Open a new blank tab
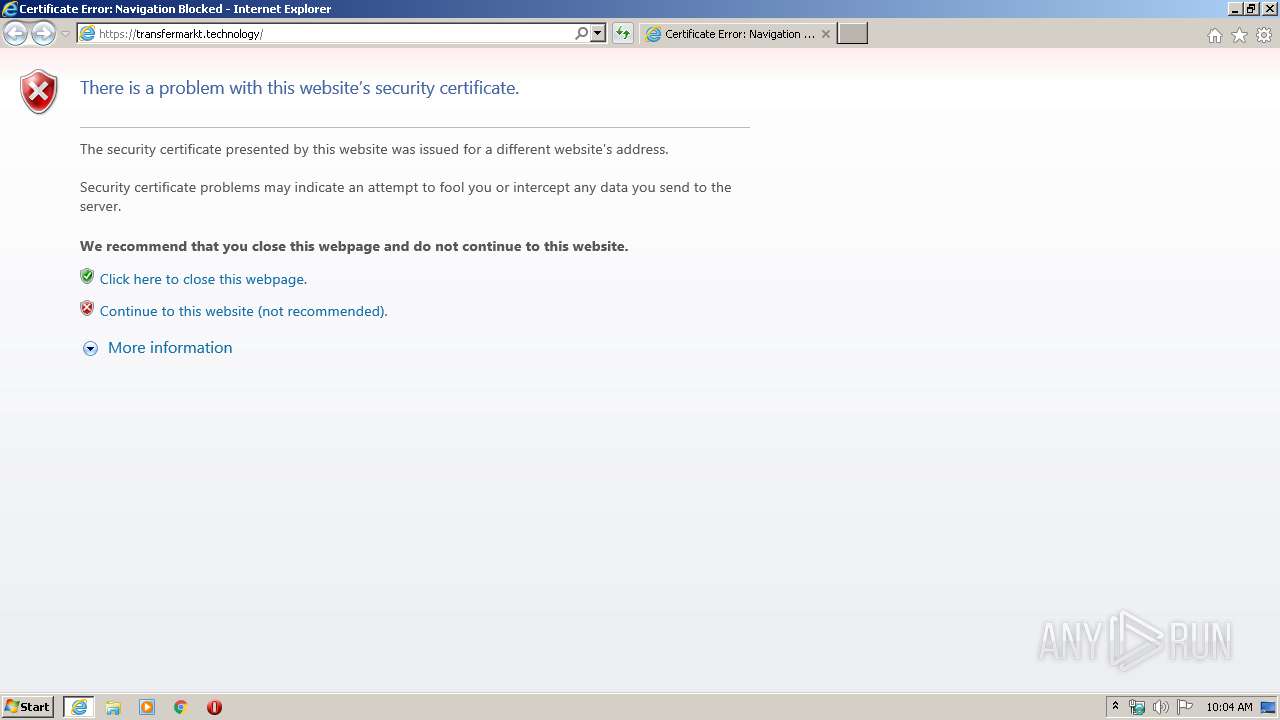This screenshot has height=720, width=1280. [x=852, y=34]
